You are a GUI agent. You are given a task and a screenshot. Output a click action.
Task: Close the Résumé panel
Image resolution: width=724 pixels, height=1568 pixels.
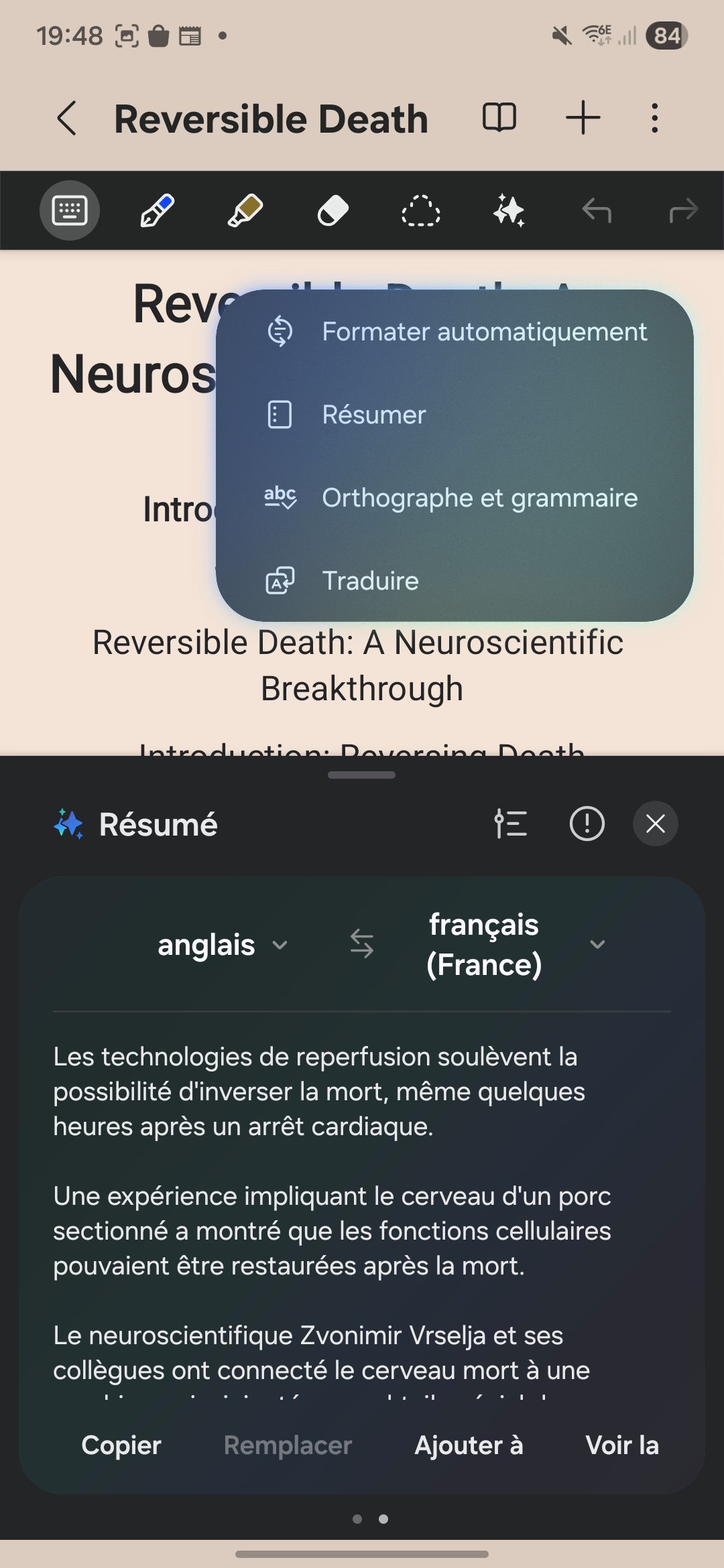click(x=655, y=824)
